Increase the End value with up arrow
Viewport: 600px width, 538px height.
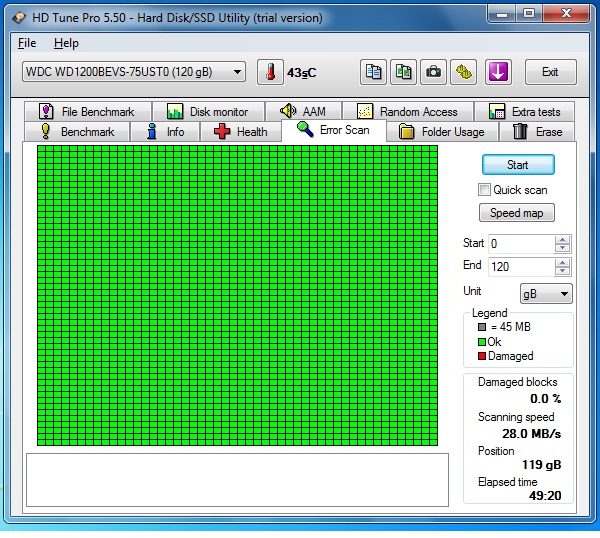click(x=562, y=262)
